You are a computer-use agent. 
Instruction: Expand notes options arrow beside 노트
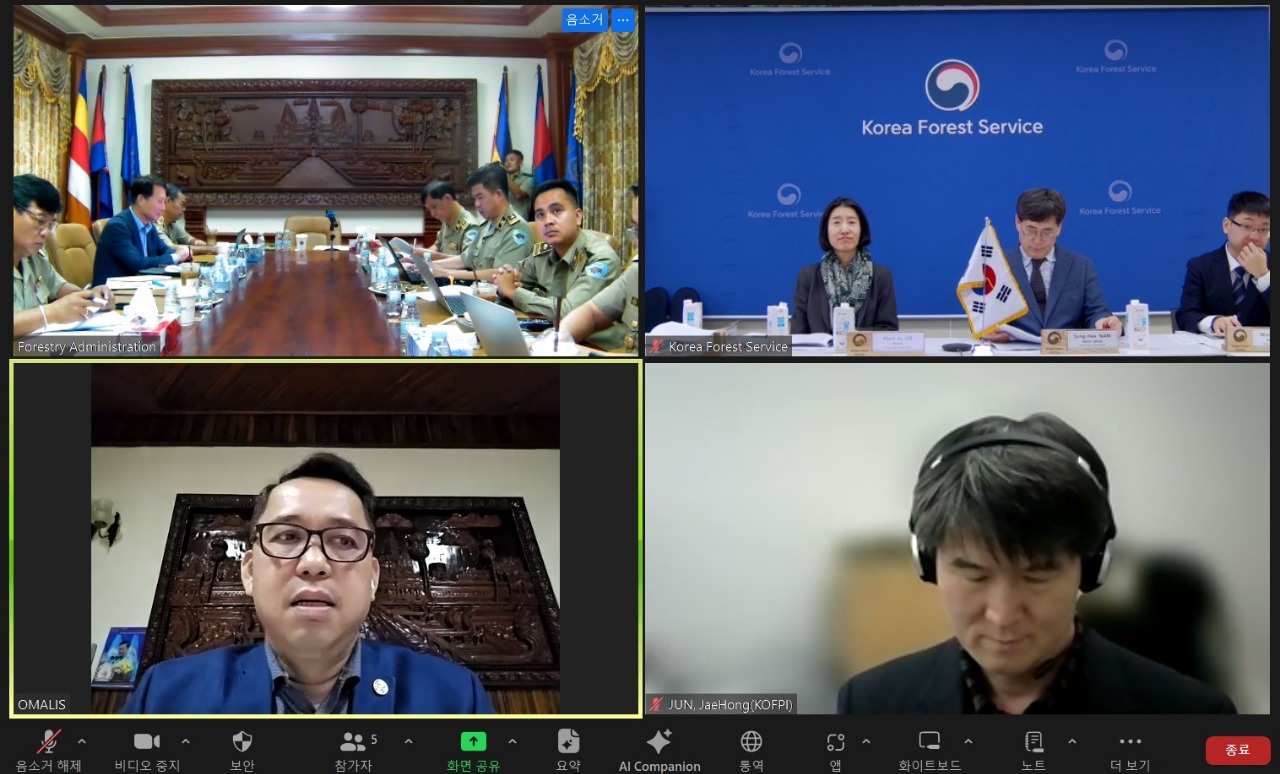1072,741
